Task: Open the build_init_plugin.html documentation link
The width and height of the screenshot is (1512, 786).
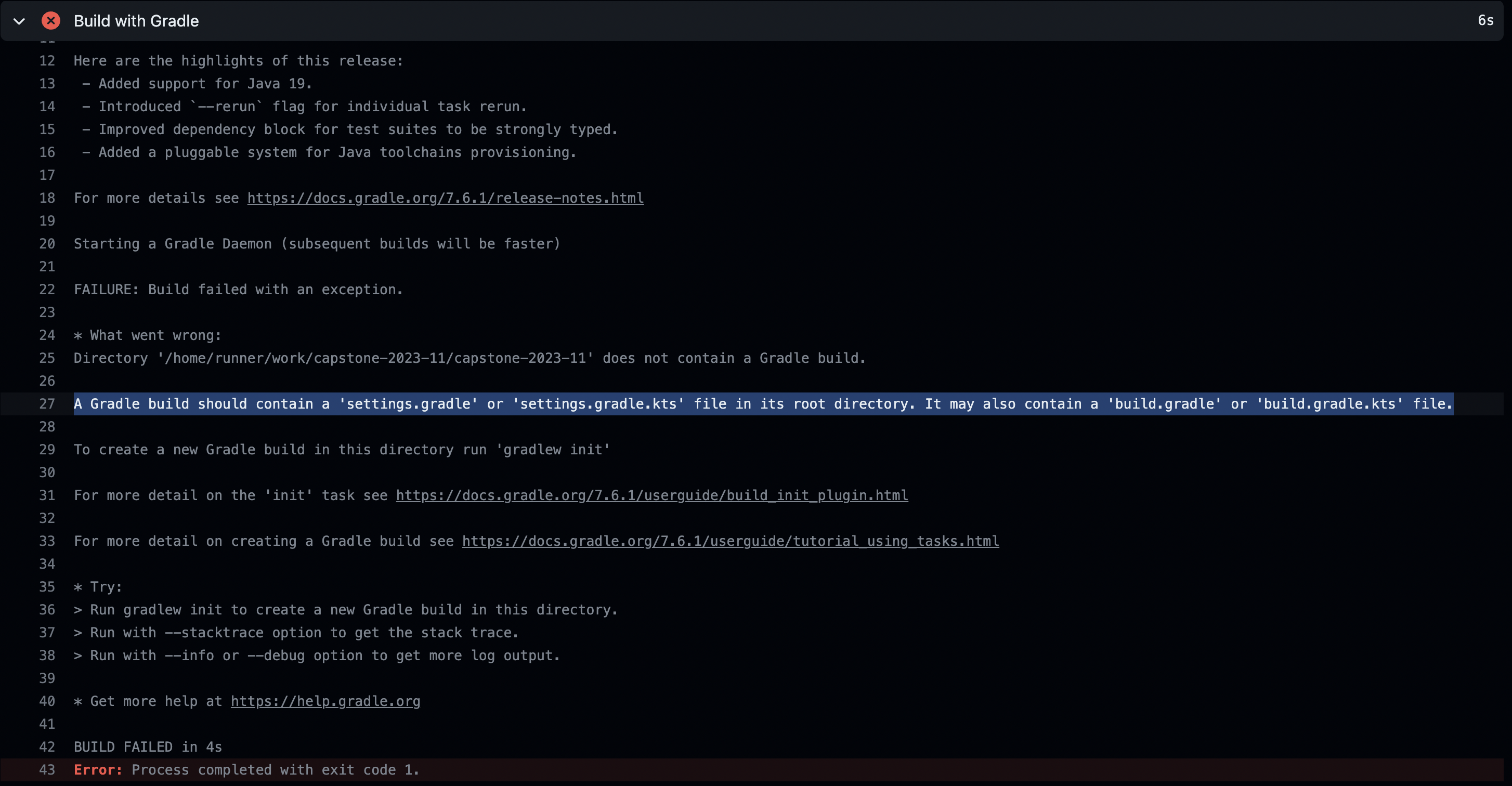Action: 651,495
